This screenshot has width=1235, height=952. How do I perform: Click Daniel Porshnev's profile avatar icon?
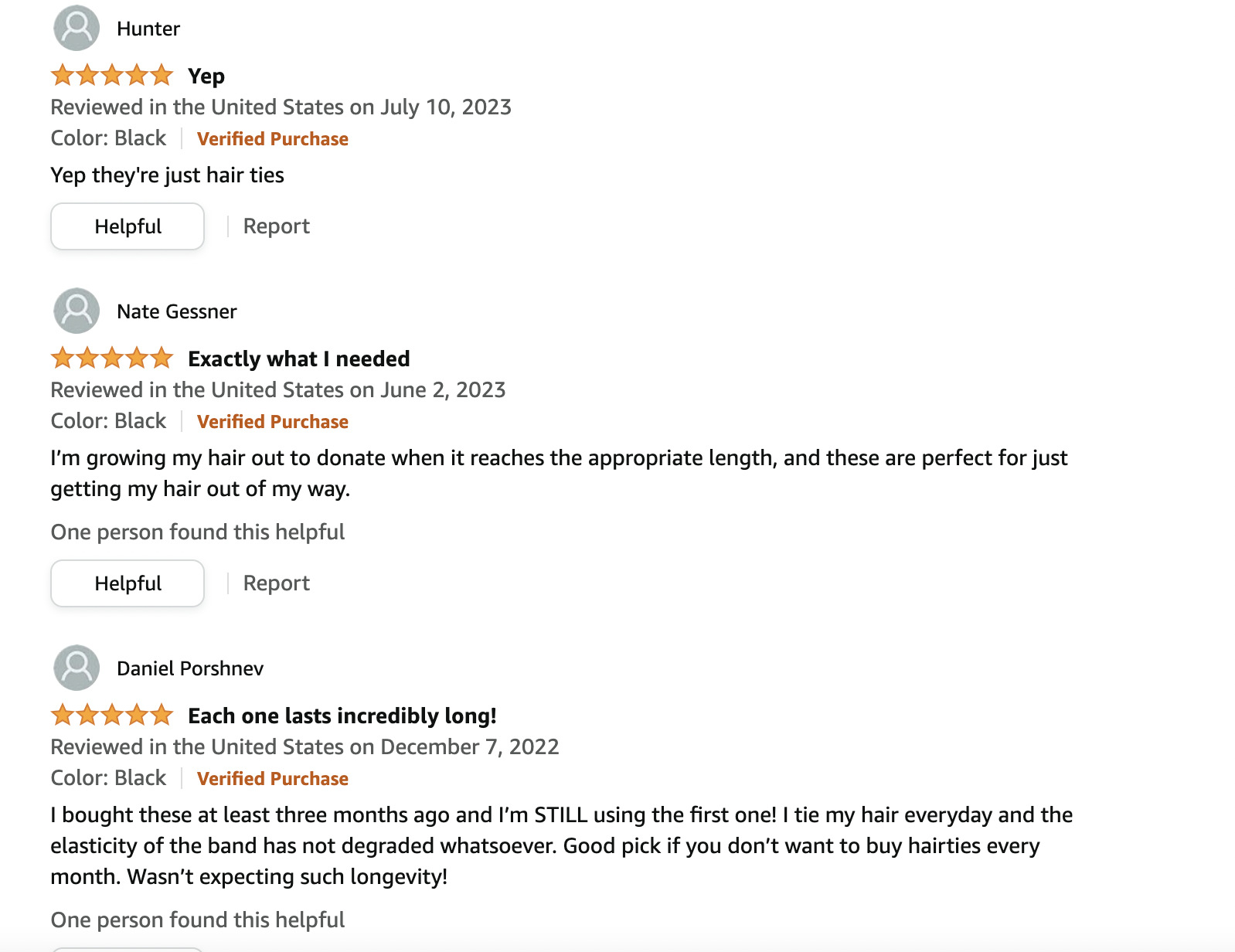pos(77,668)
